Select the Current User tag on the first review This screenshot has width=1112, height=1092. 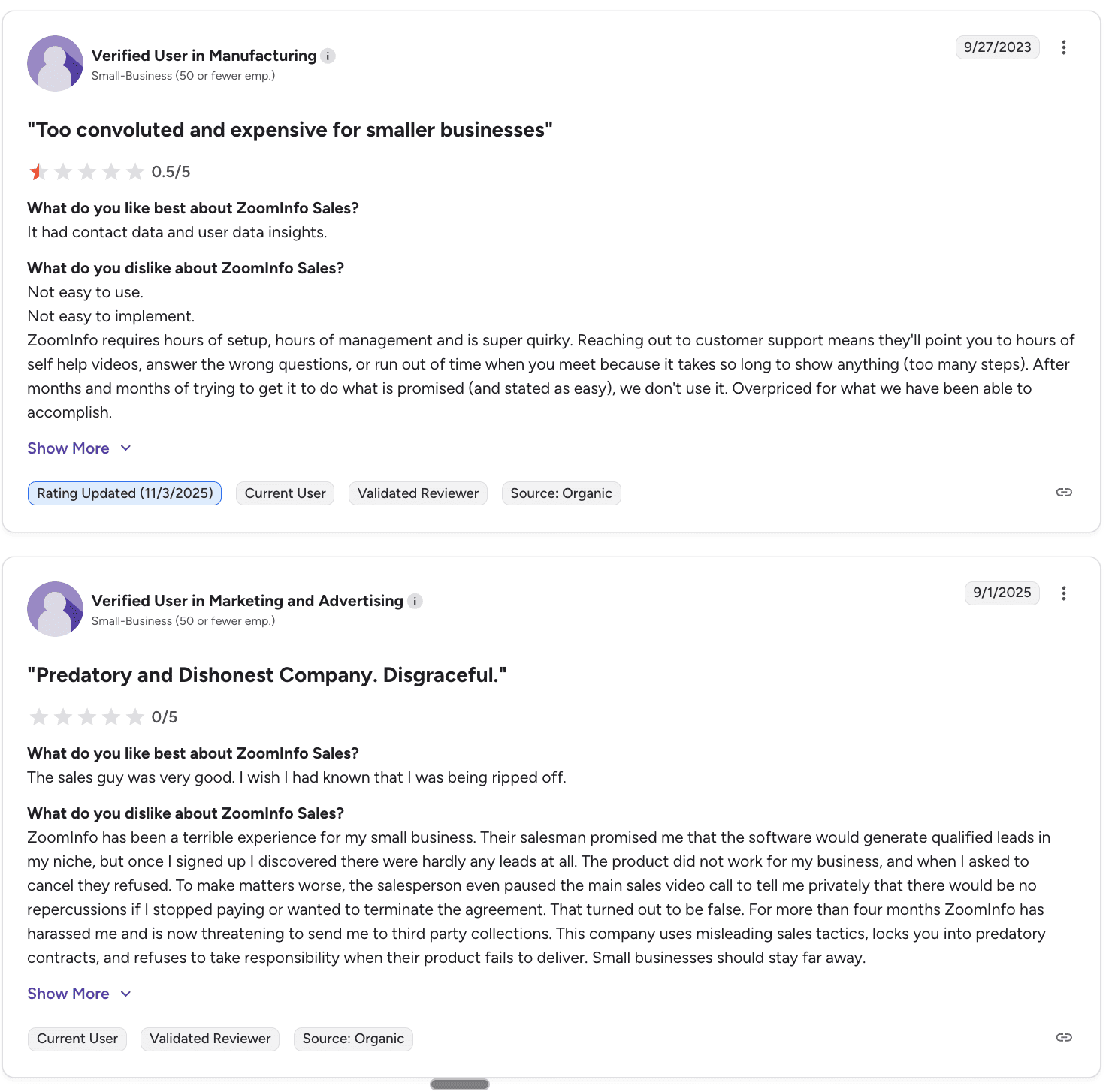285,493
